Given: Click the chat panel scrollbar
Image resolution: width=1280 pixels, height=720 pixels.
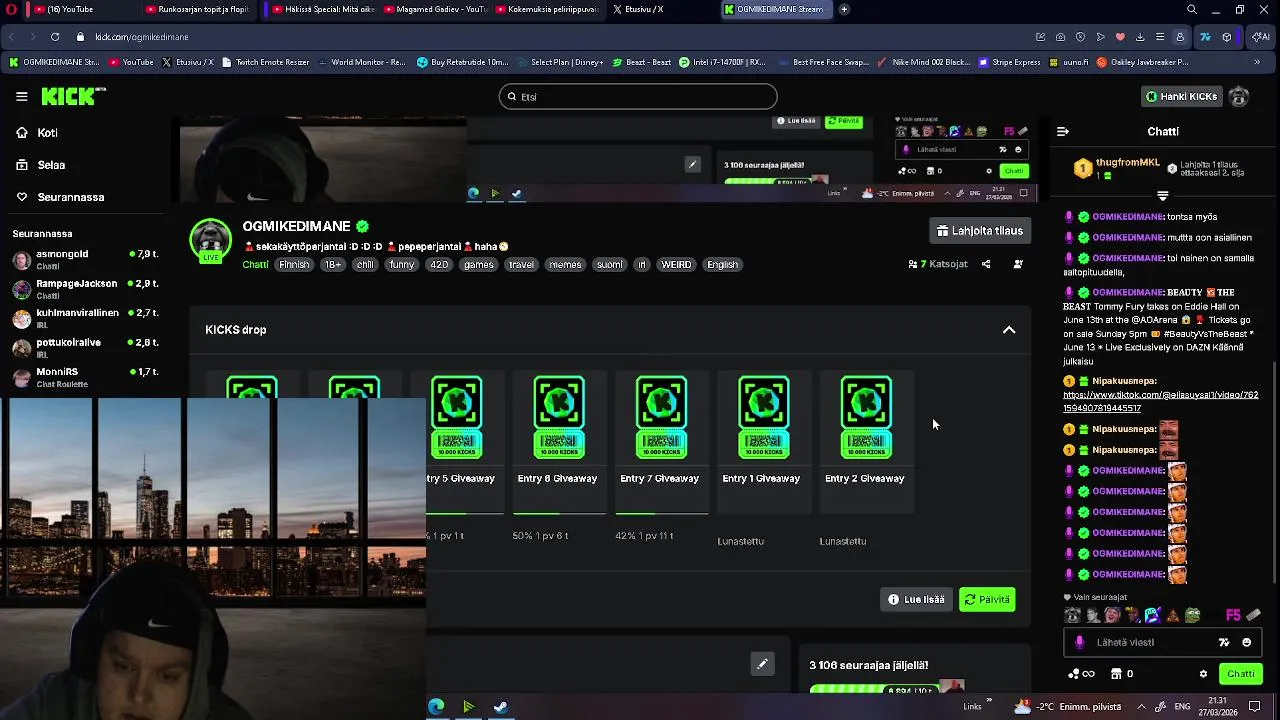Looking at the screenshot, I should (1273, 470).
